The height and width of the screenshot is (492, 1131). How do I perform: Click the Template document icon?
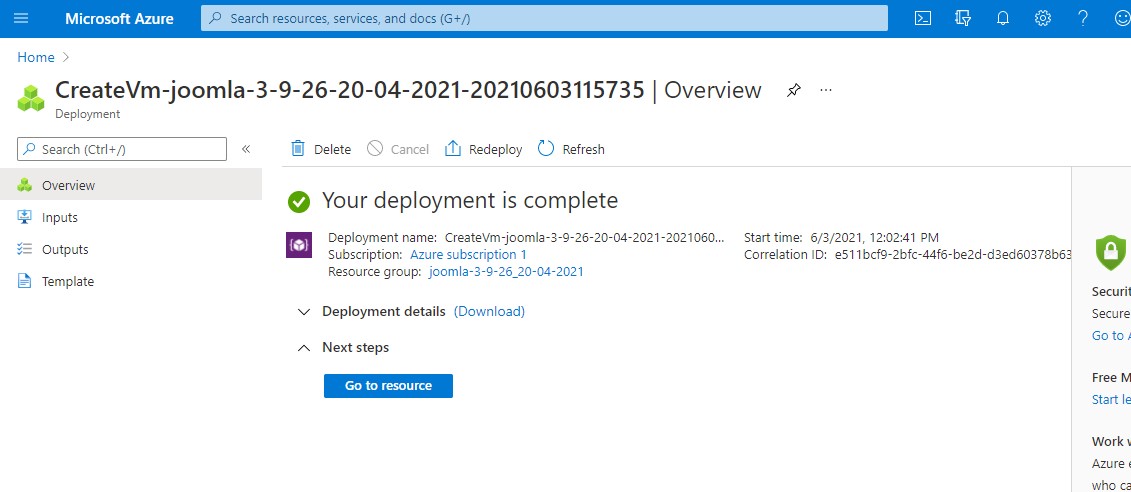pos(25,281)
